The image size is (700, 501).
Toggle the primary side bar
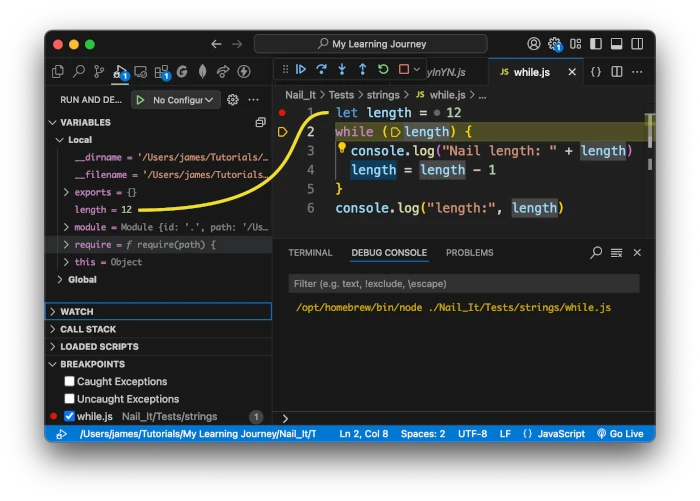tap(596, 44)
